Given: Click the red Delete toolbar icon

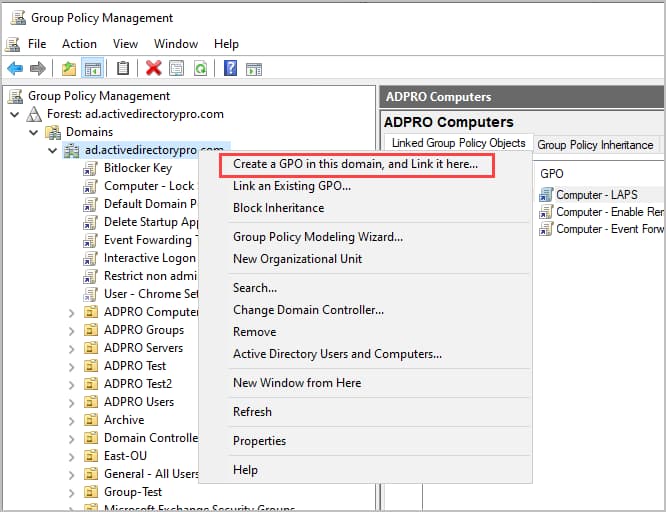Looking at the screenshot, I should tap(153, 68).
